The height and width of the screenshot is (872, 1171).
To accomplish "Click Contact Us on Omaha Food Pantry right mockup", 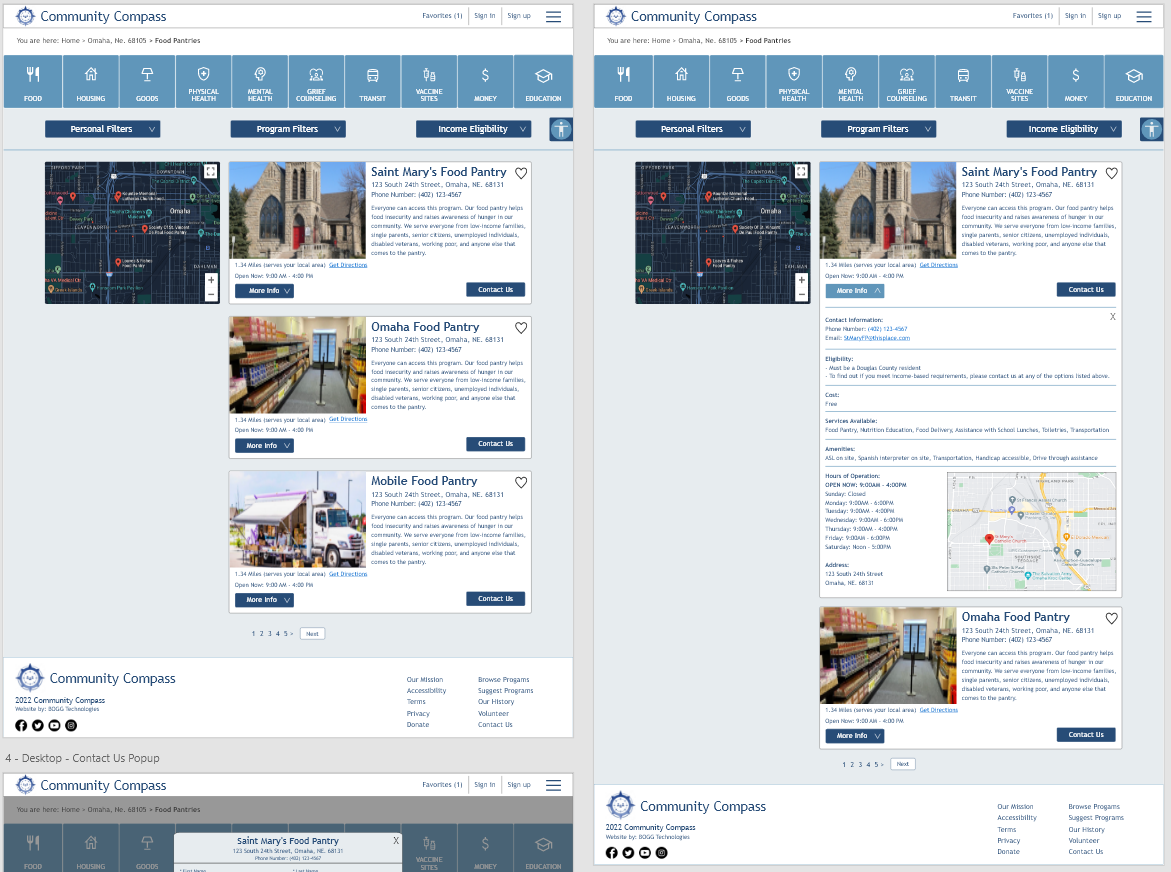I will 1086,735.
